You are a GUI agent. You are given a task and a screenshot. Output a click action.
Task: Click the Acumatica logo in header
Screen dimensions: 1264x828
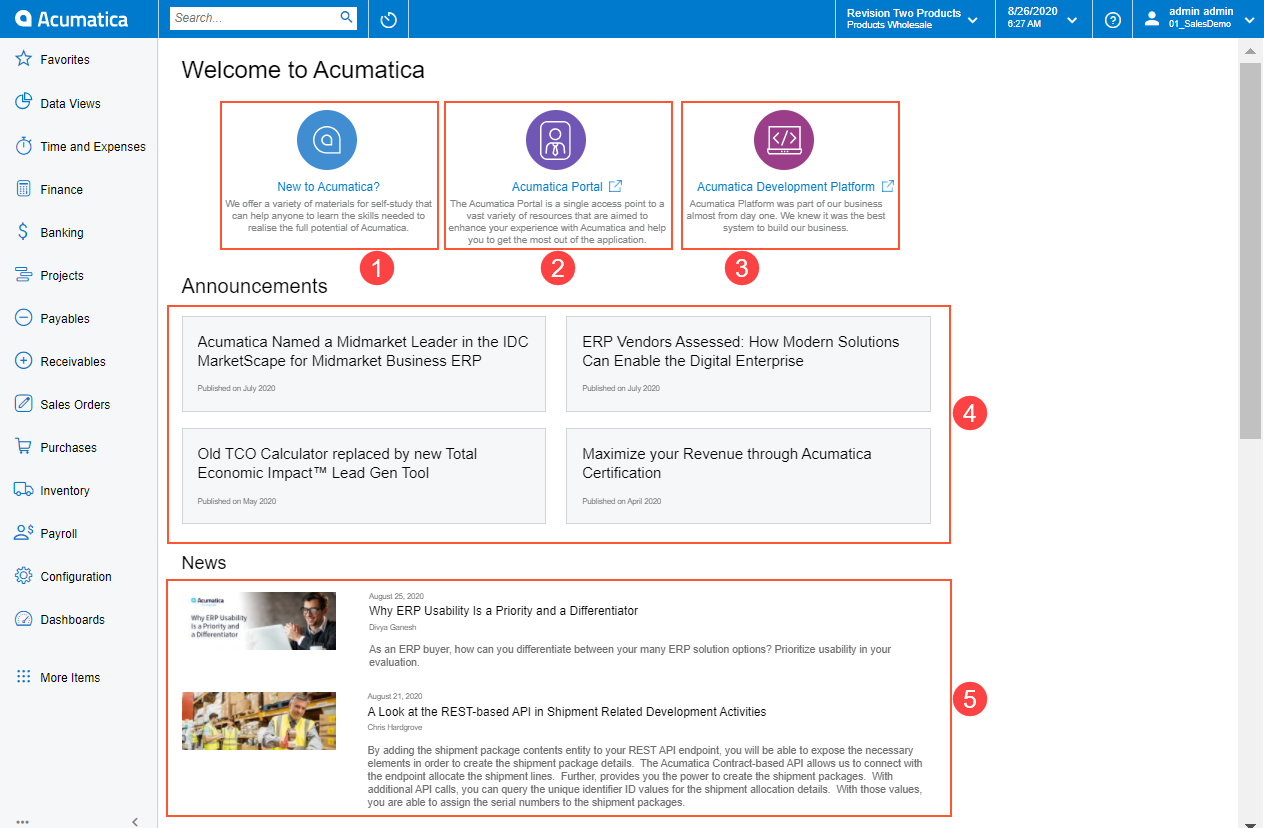pos(72,19)
